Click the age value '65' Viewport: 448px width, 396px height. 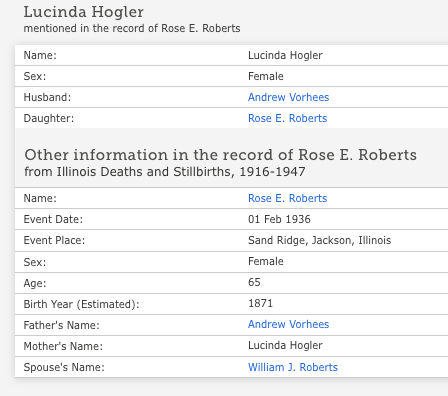(254, 282)
